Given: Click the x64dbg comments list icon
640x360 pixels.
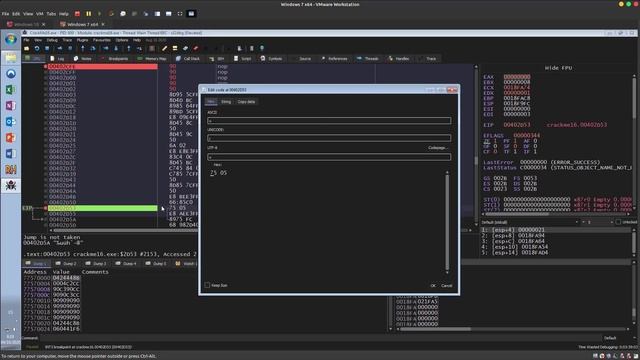Looking at the screenshot, I should pos(175,49).
